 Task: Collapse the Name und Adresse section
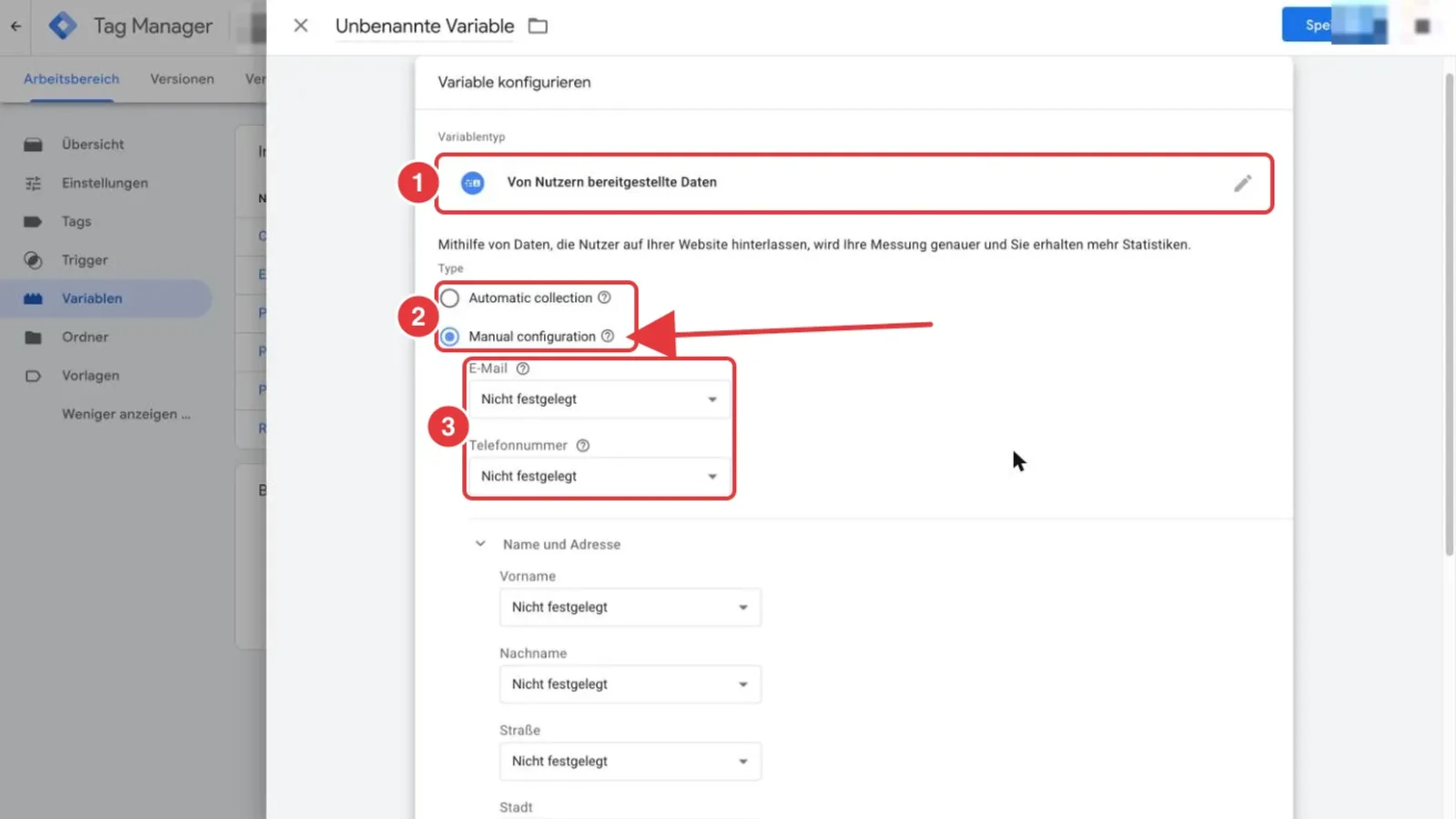click(480, 544)
